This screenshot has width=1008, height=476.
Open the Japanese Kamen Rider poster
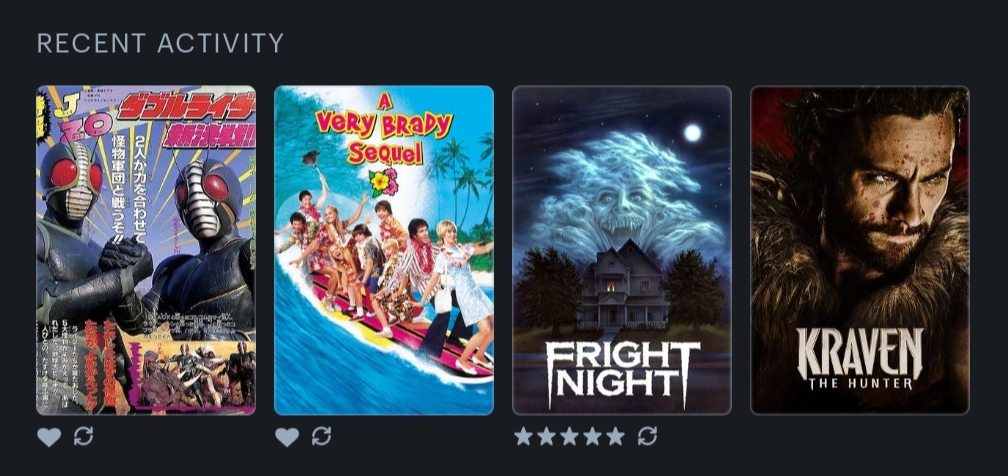point(146,250)
